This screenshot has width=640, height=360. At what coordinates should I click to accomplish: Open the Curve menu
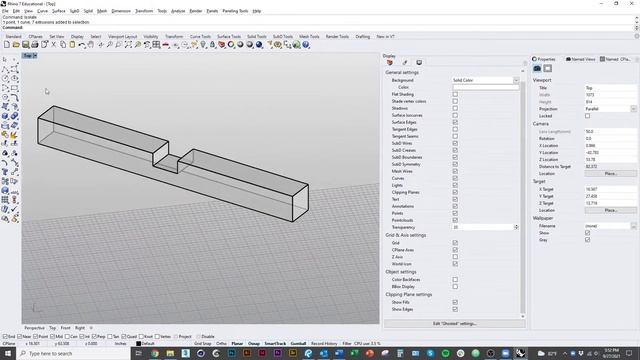(42, 11)
